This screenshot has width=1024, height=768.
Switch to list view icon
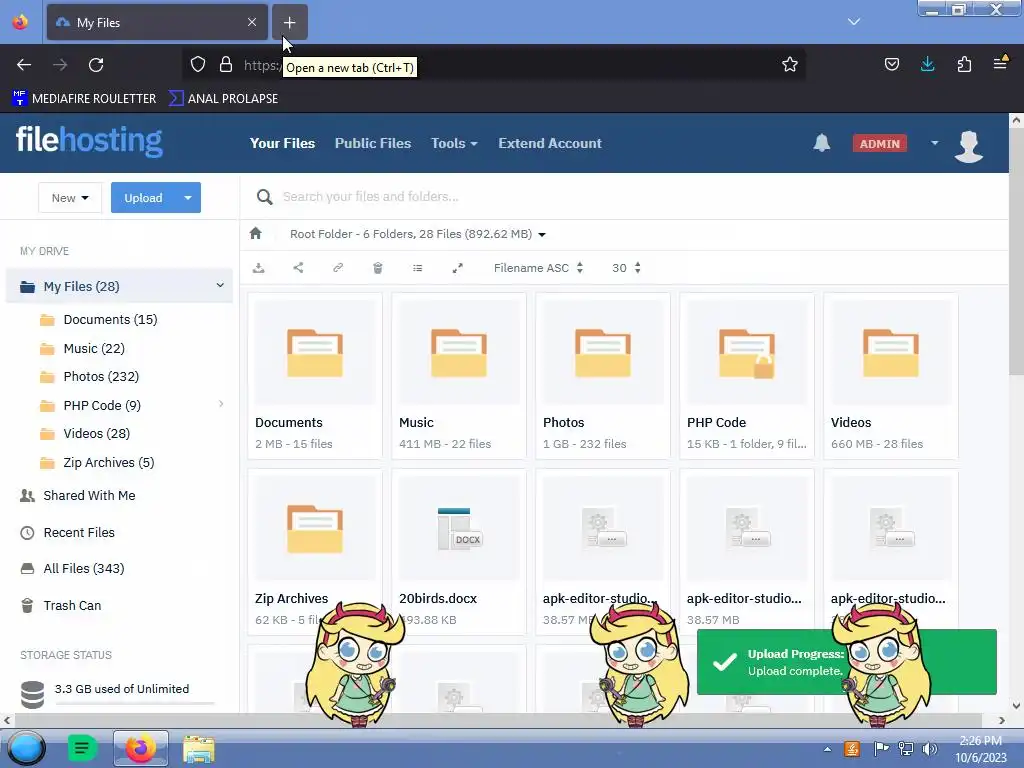(x=417, y=268)
